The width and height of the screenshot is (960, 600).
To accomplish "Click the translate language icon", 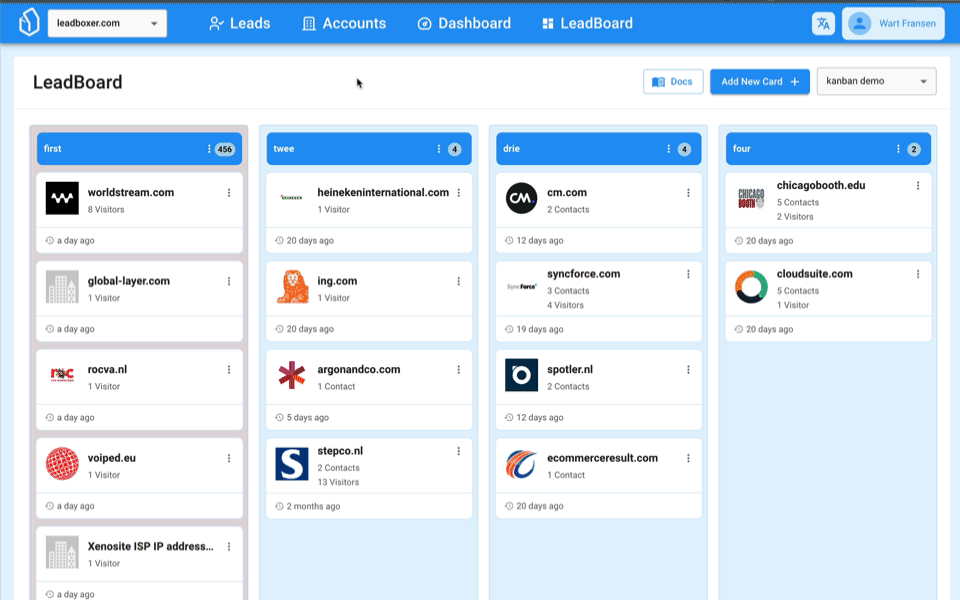I will [x=823, y=23].
